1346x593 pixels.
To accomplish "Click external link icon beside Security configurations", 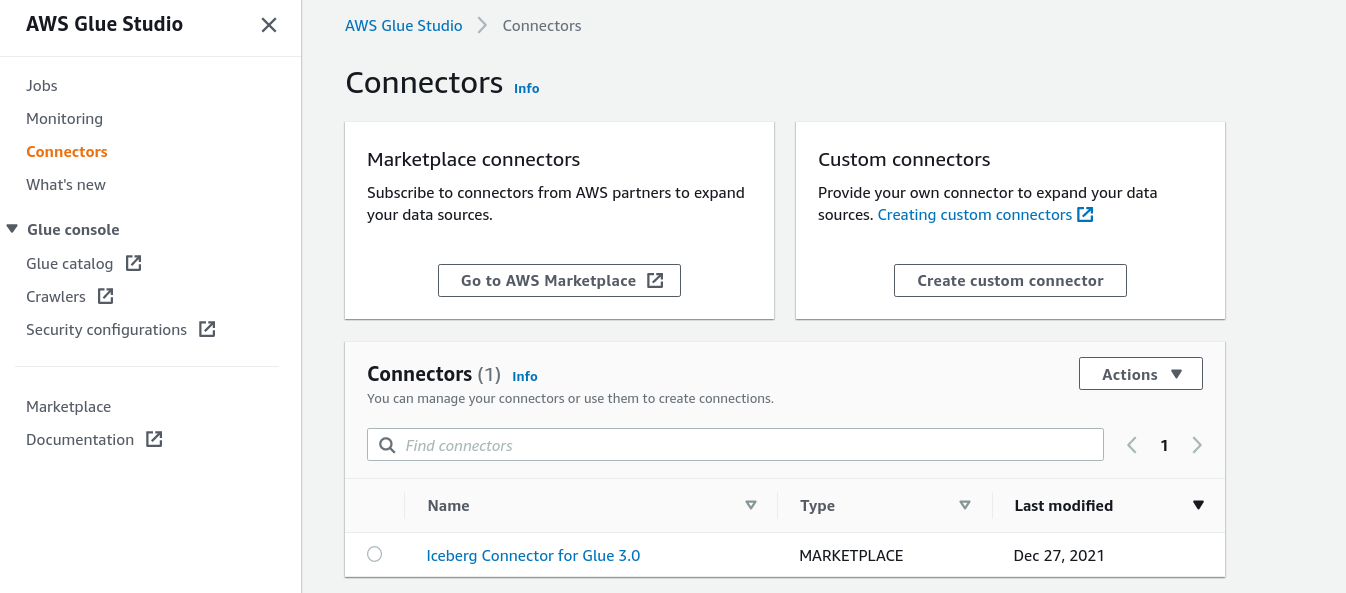I will coord(207,329).
